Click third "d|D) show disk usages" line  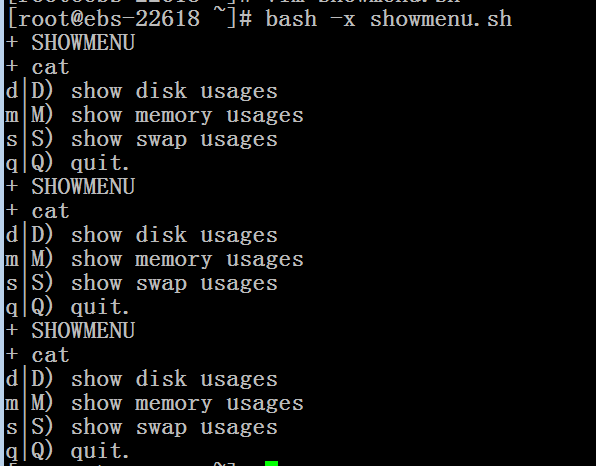(x=141, y=379)
